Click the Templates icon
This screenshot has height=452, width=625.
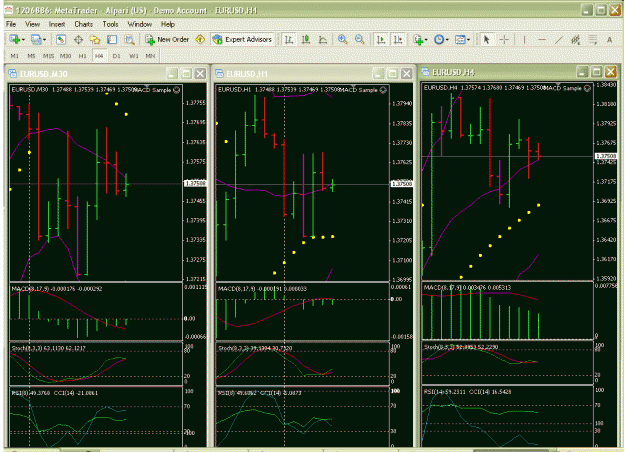coord(460,39)
